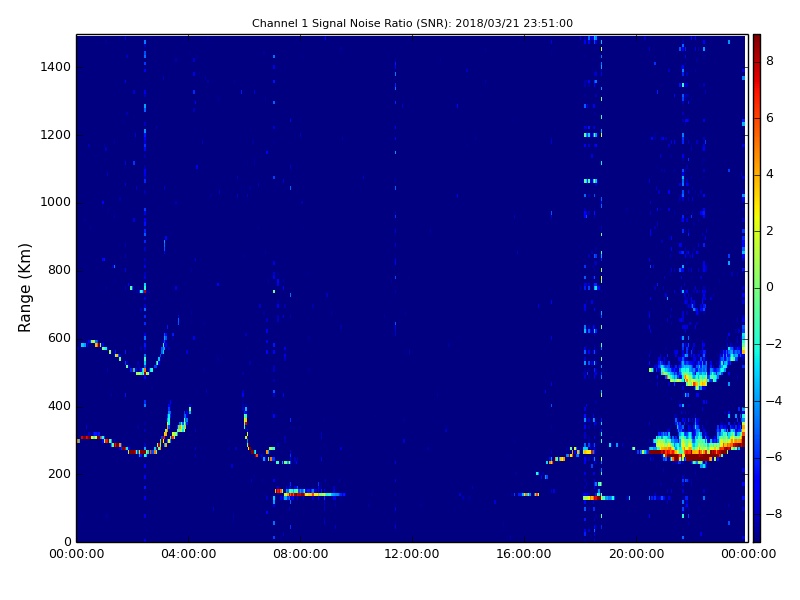This screenshot has height=600, width=800.
Task: Click the colorbar value 4 label
Action: [x=770, y=174]
